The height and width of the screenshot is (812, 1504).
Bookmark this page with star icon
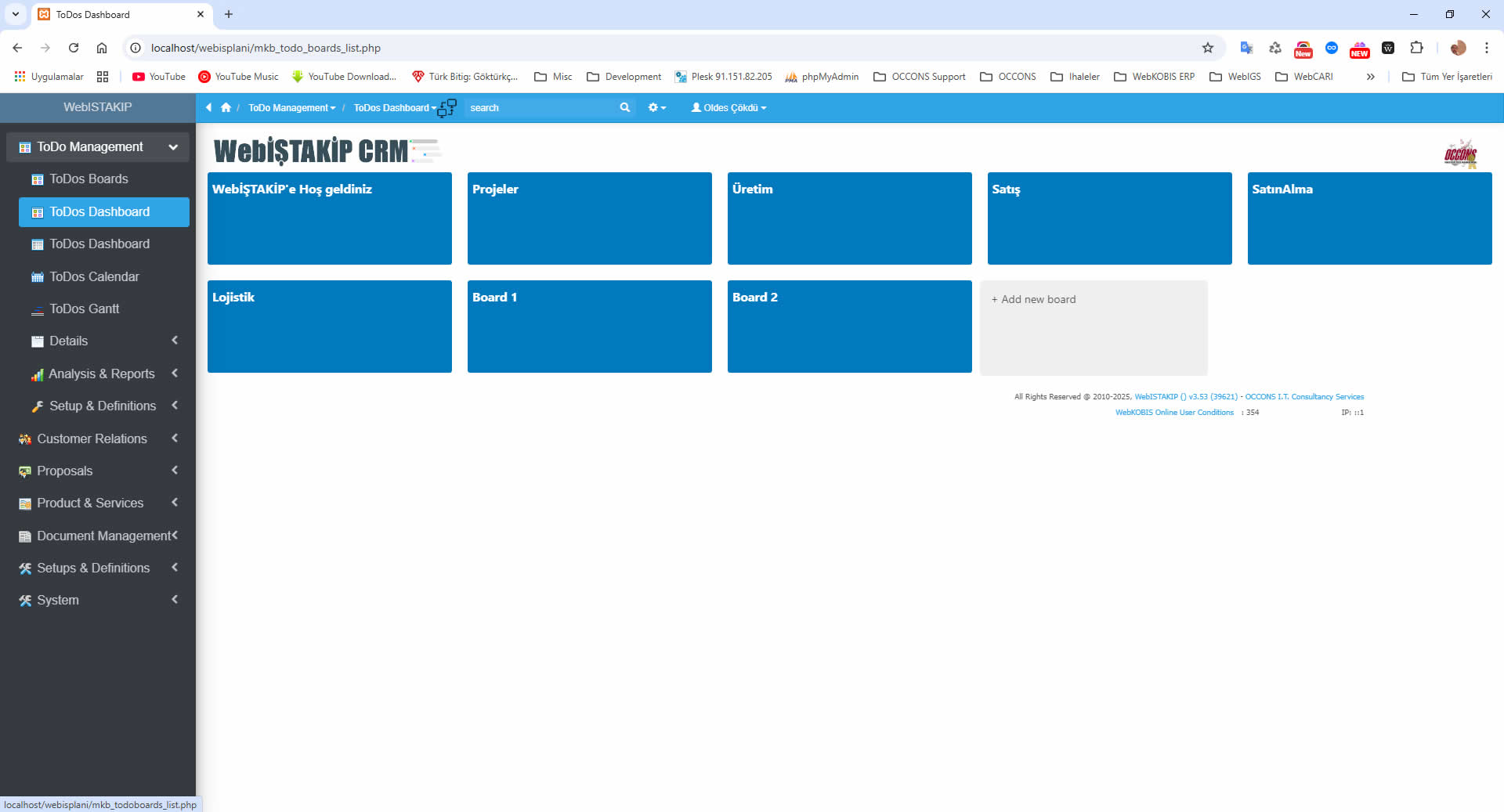pyautogui.click(x=1208, y=48)
